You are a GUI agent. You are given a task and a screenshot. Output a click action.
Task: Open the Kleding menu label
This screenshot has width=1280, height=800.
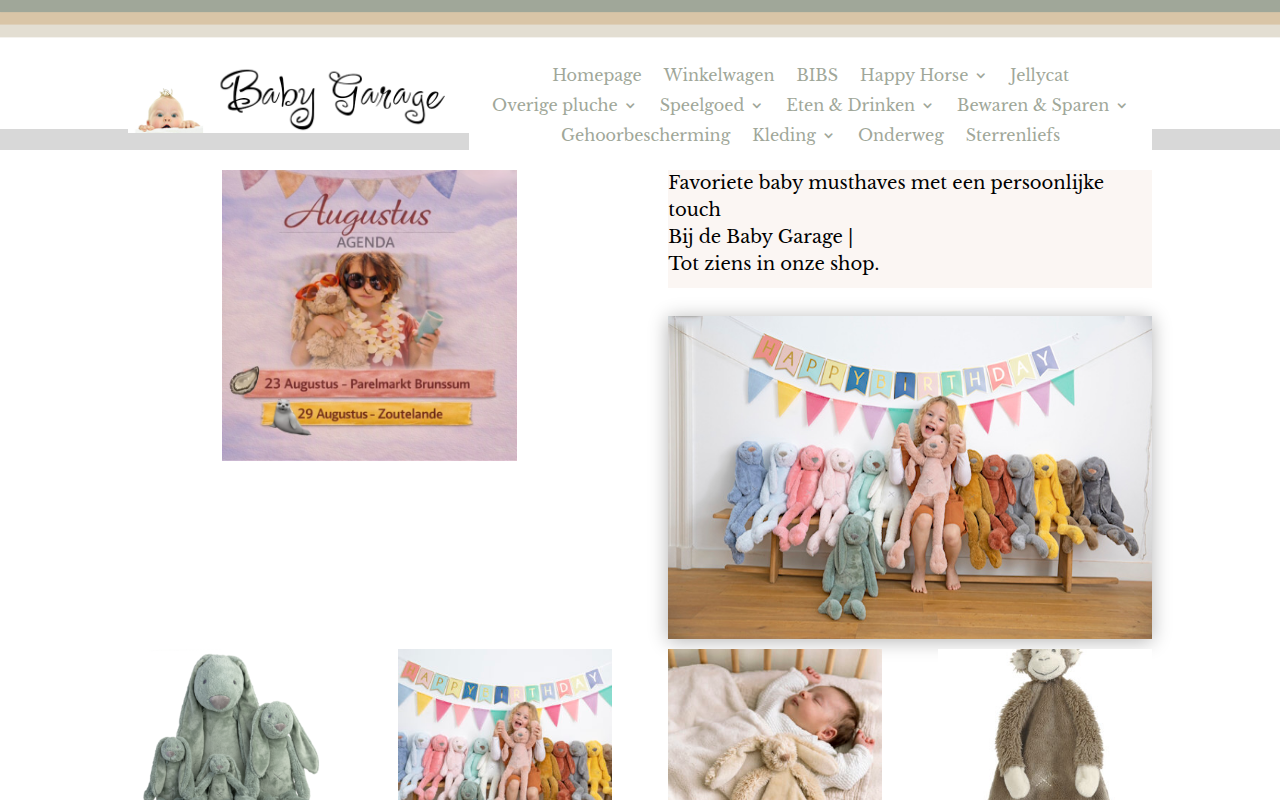tap(785, 135)
